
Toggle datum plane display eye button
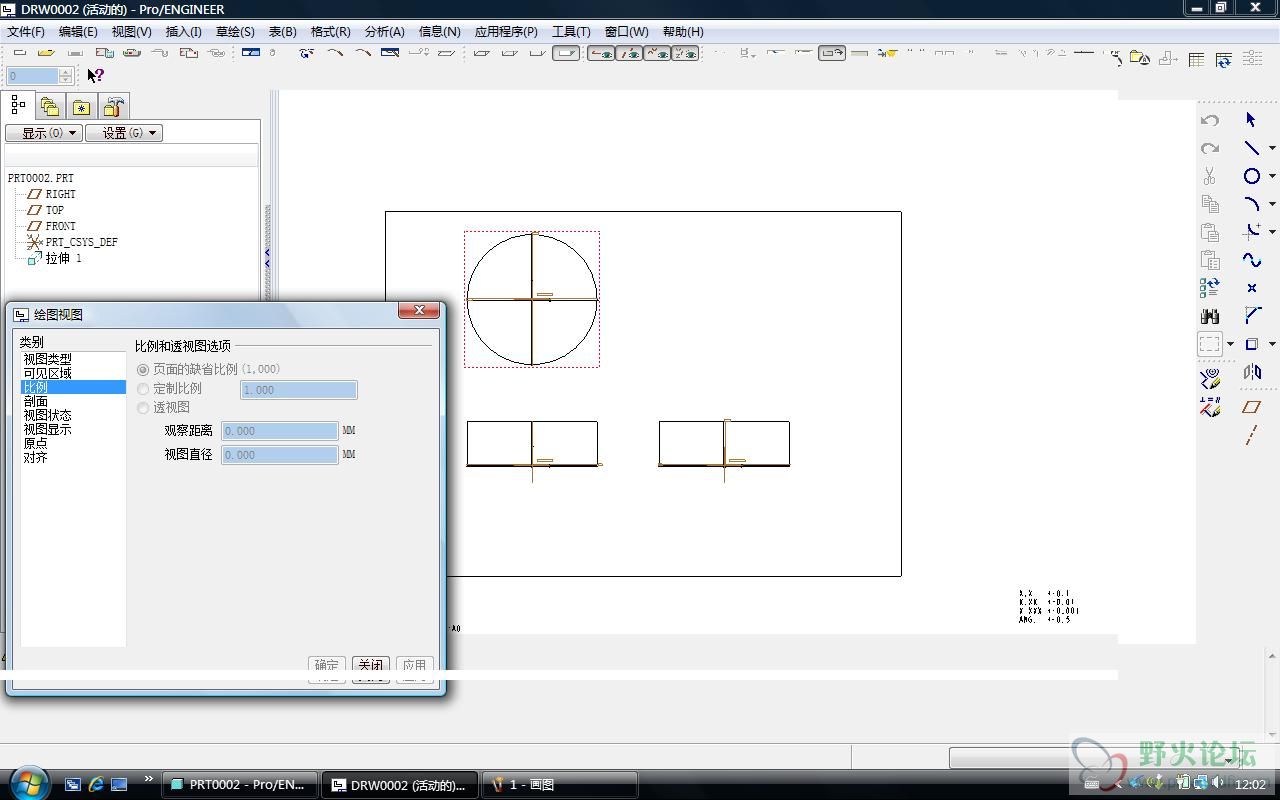pos(601,53)
